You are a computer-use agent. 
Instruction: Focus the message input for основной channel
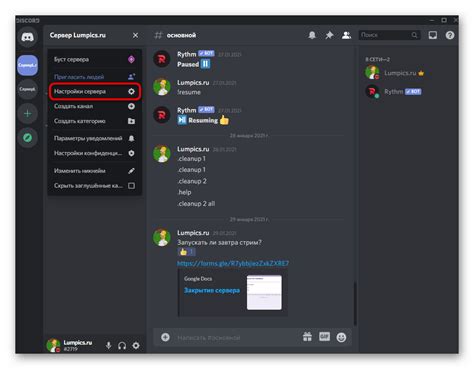[x=237, y=338]
